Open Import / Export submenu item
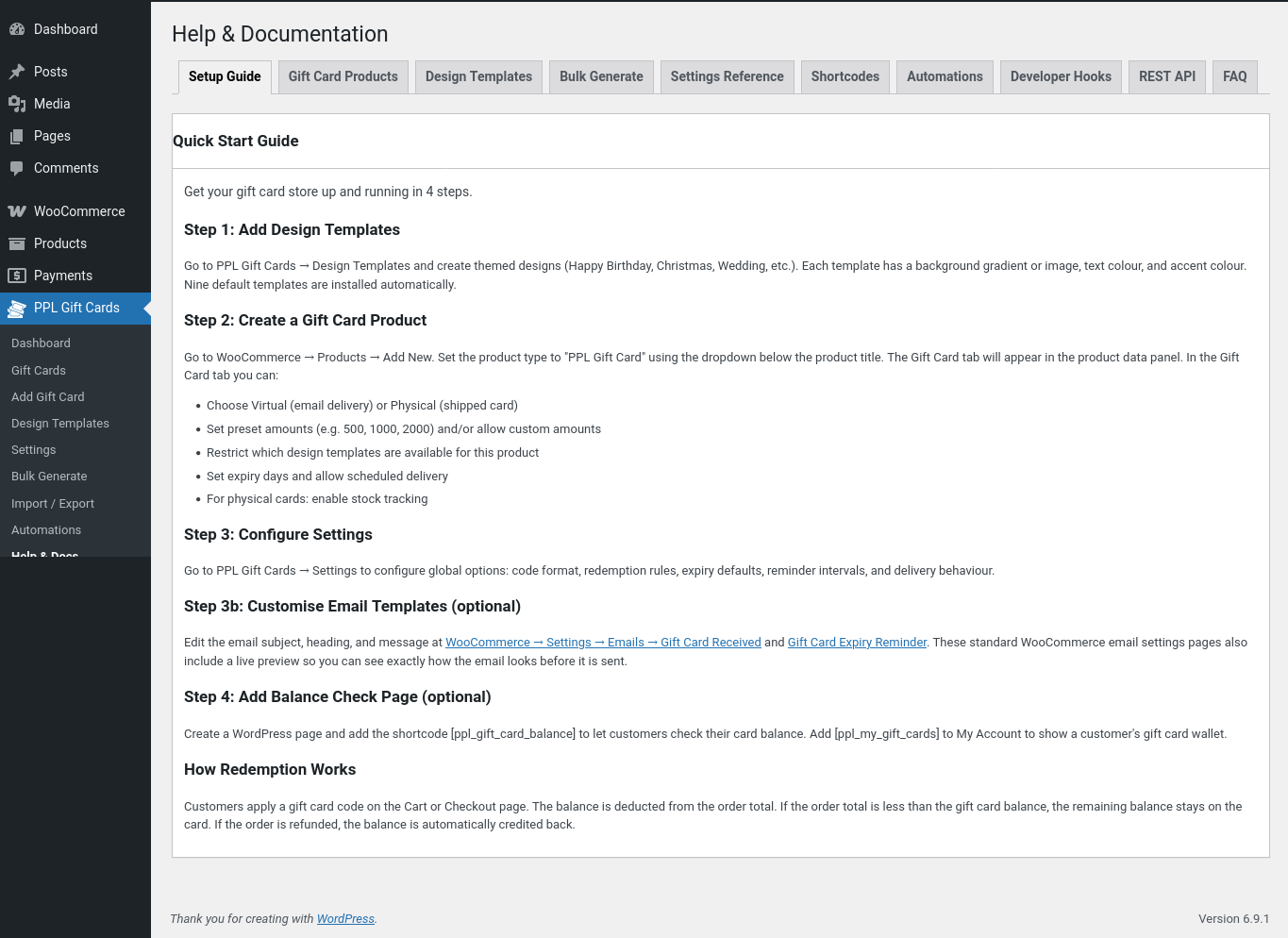1288x938 pixels. click(53, 504)
